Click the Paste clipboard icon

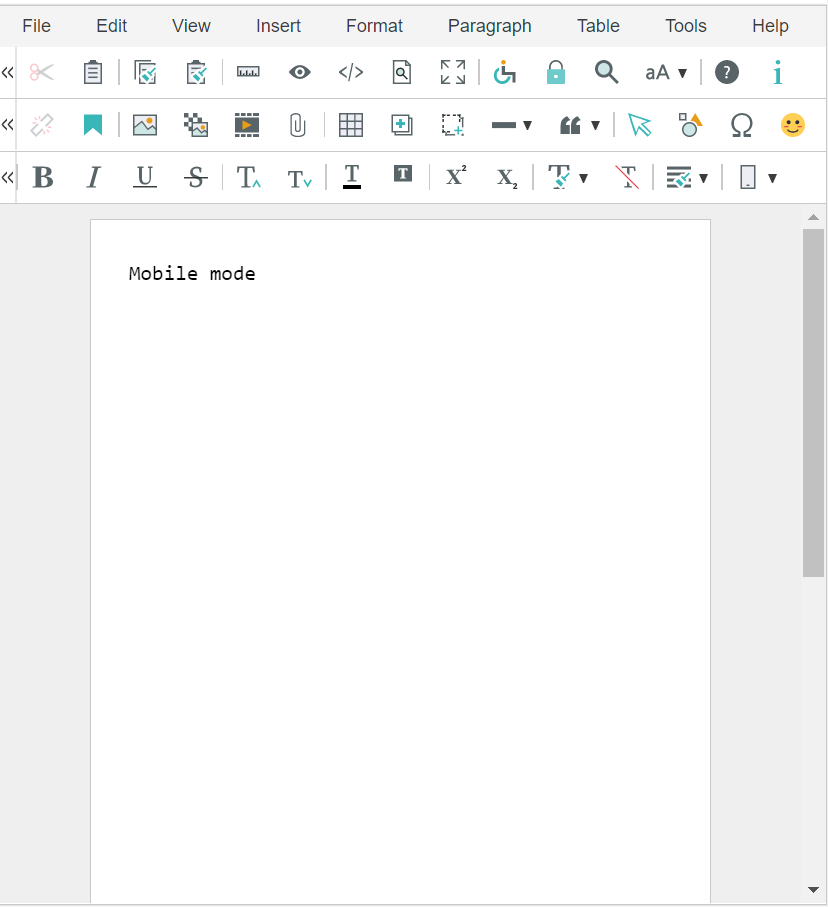click(x=93, y=72)
